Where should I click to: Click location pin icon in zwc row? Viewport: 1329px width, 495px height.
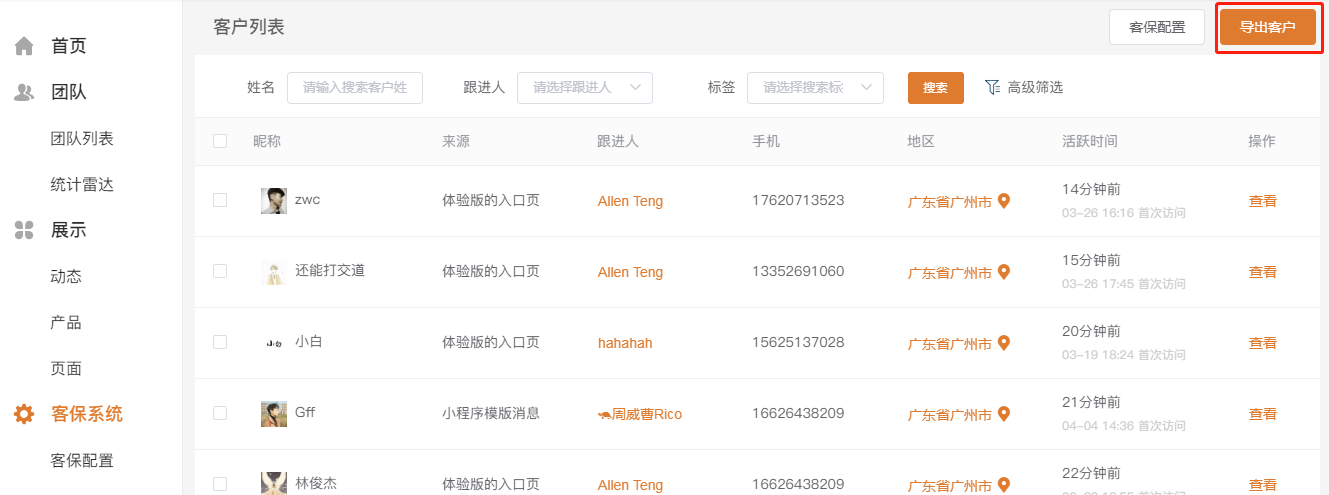(x=1004, y=201)
